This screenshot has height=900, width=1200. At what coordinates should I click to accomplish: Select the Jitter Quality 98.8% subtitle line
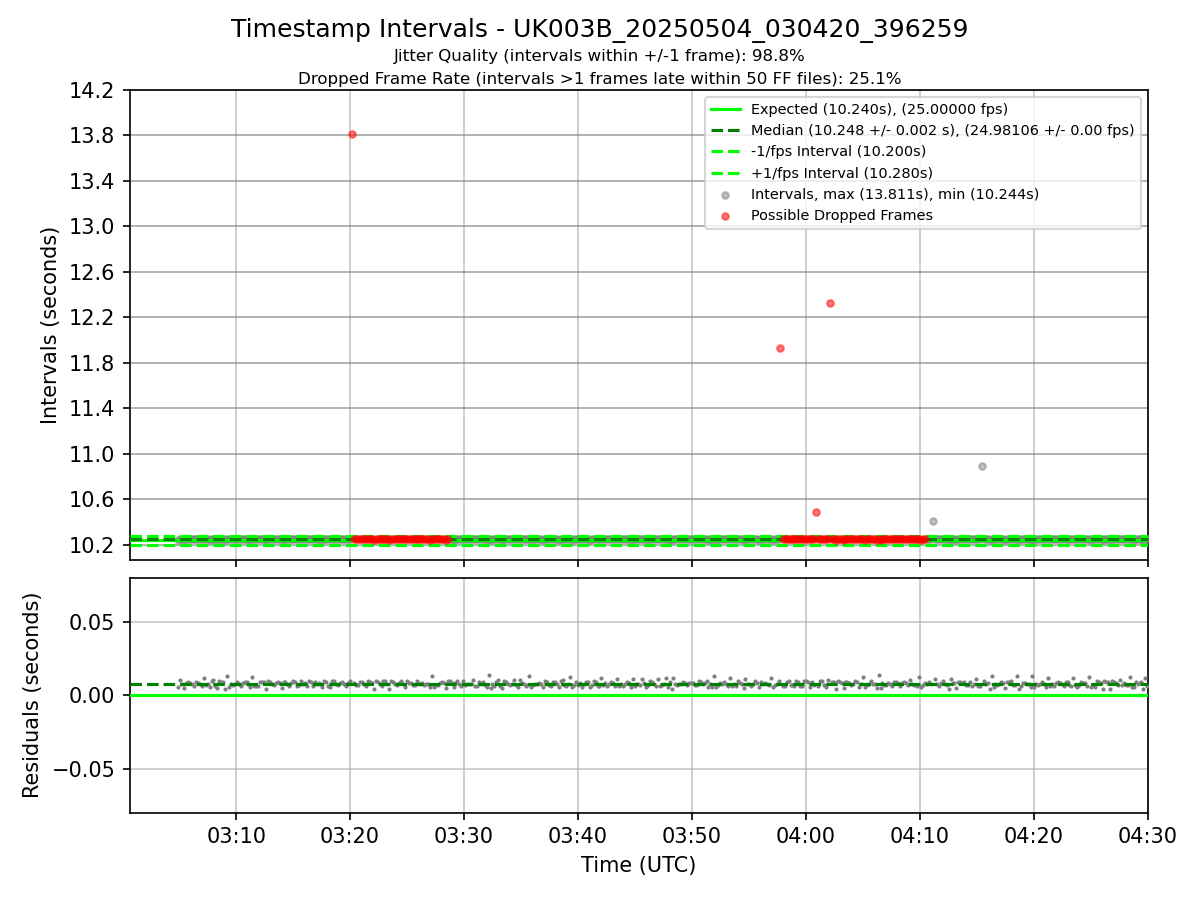(599, 56)
